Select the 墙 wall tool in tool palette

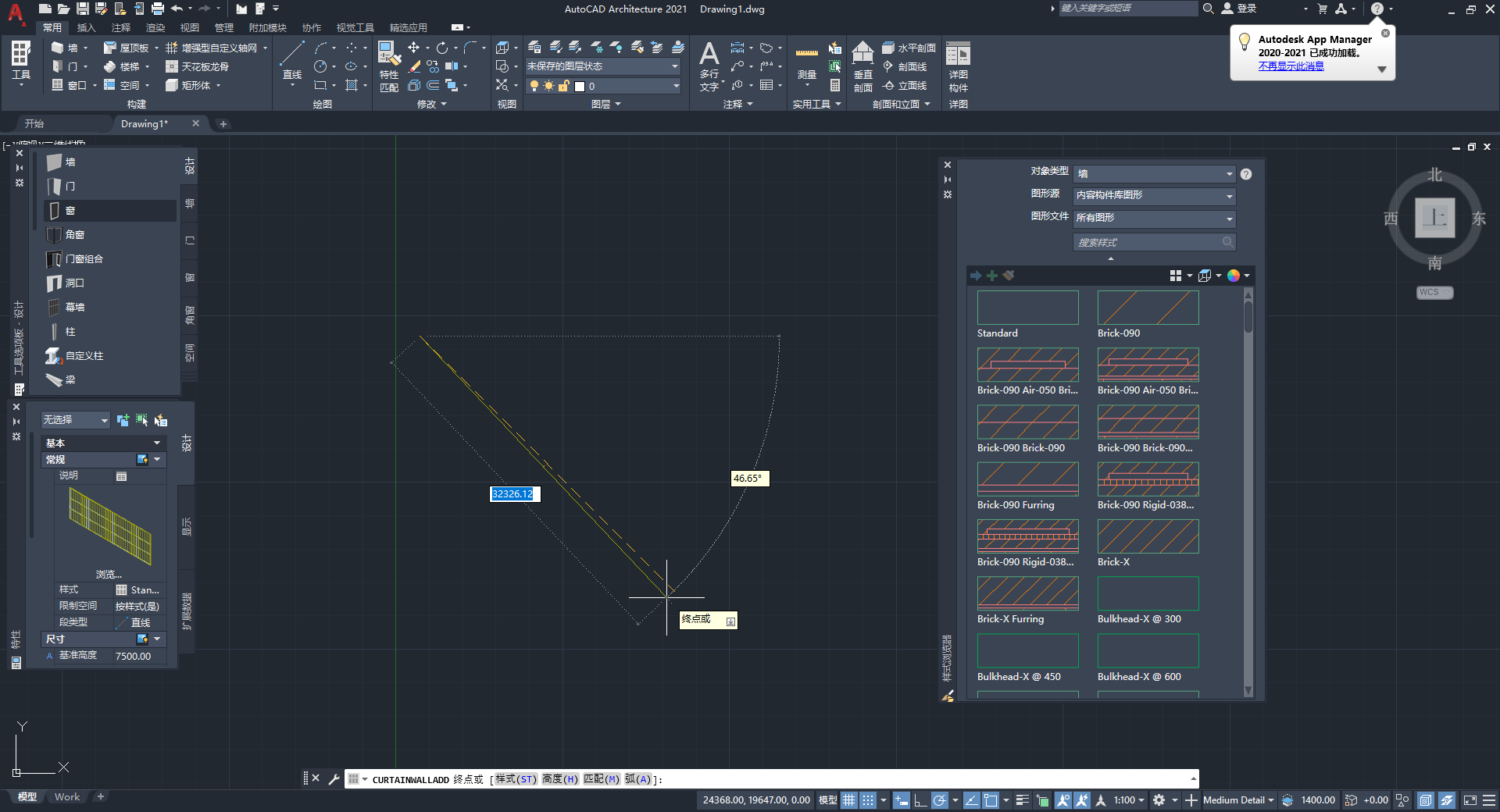tap(109, 162)
